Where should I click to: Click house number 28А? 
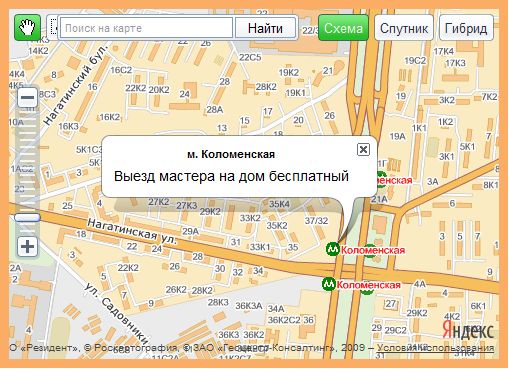(x=215, y=109)
